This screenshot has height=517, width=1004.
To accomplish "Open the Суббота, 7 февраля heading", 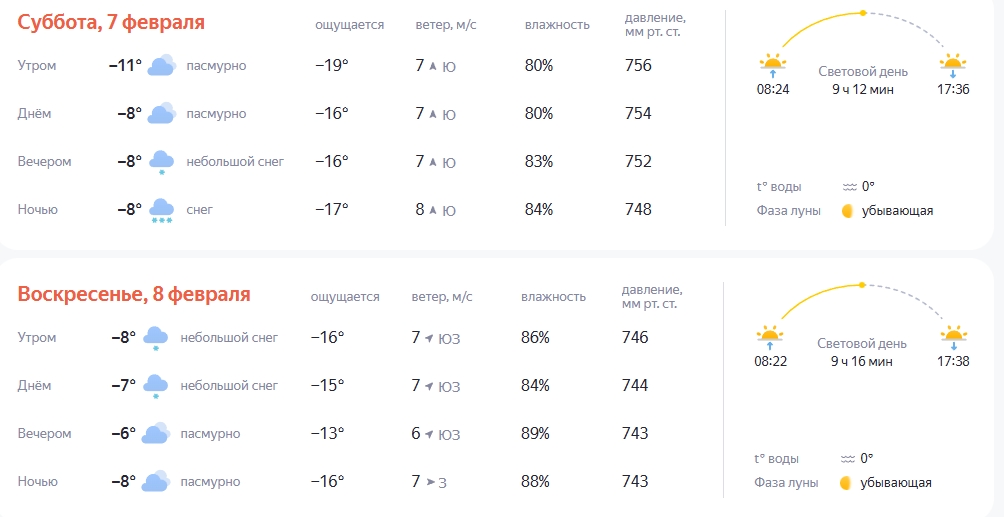I will pos(111,22).
